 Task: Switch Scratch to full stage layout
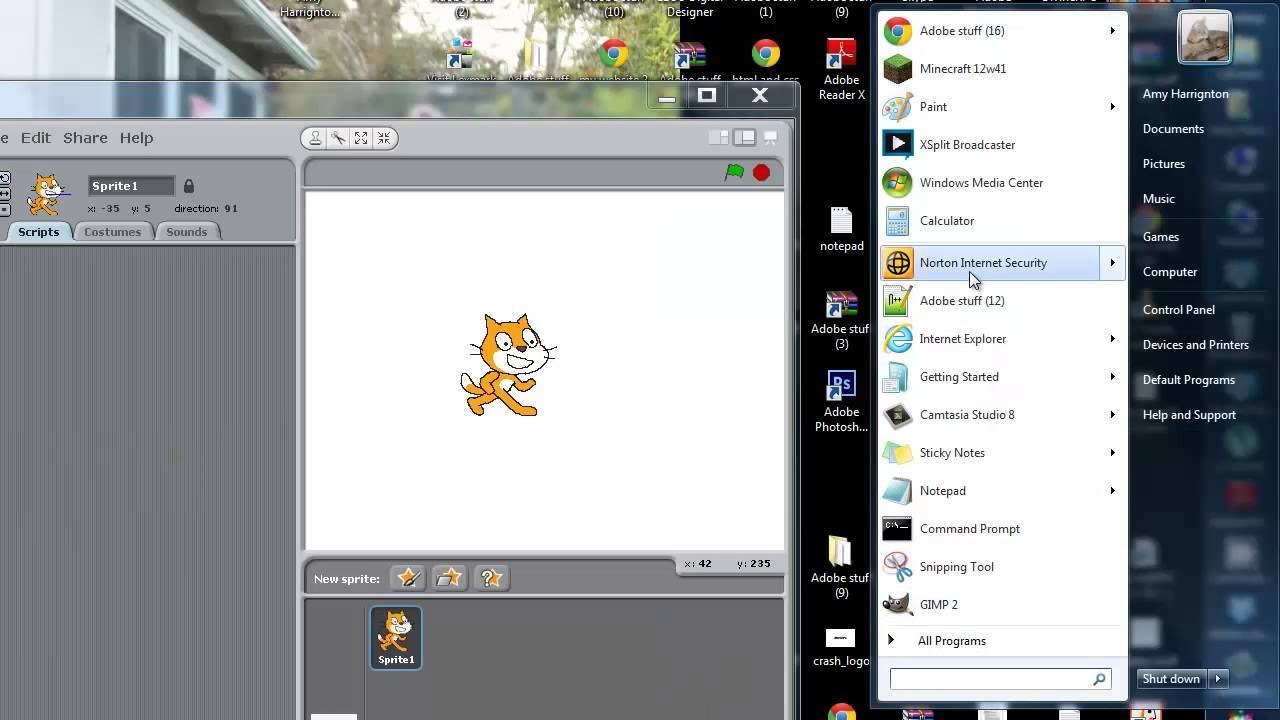tap(744, 138)
